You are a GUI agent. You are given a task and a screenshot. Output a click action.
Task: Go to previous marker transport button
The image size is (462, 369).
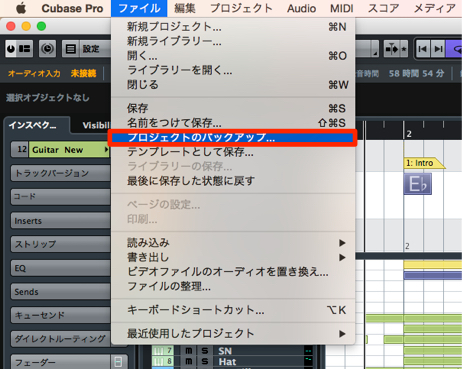(x=423, y=49)
